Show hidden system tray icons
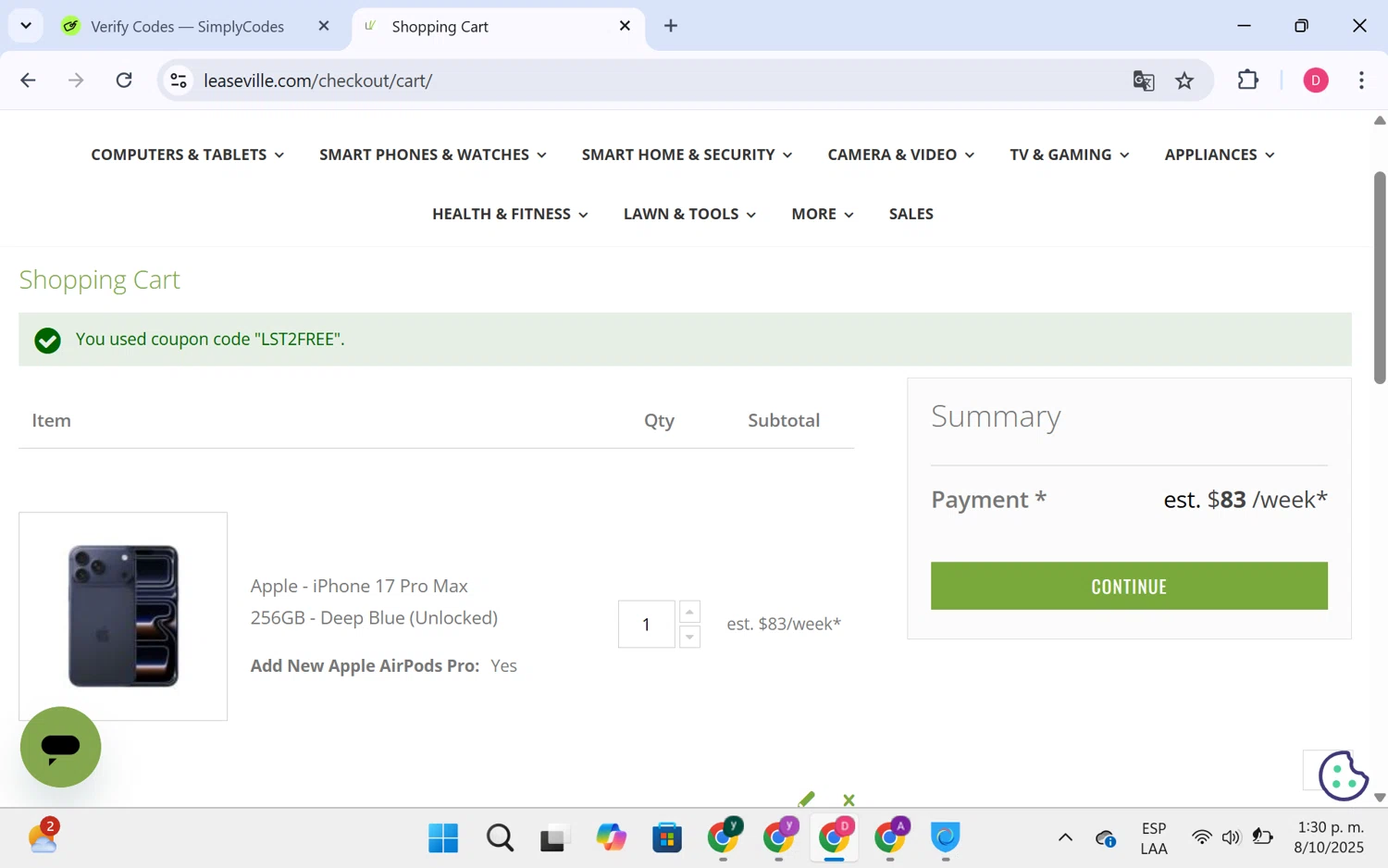1388x868 pixels. [1065, 838]
